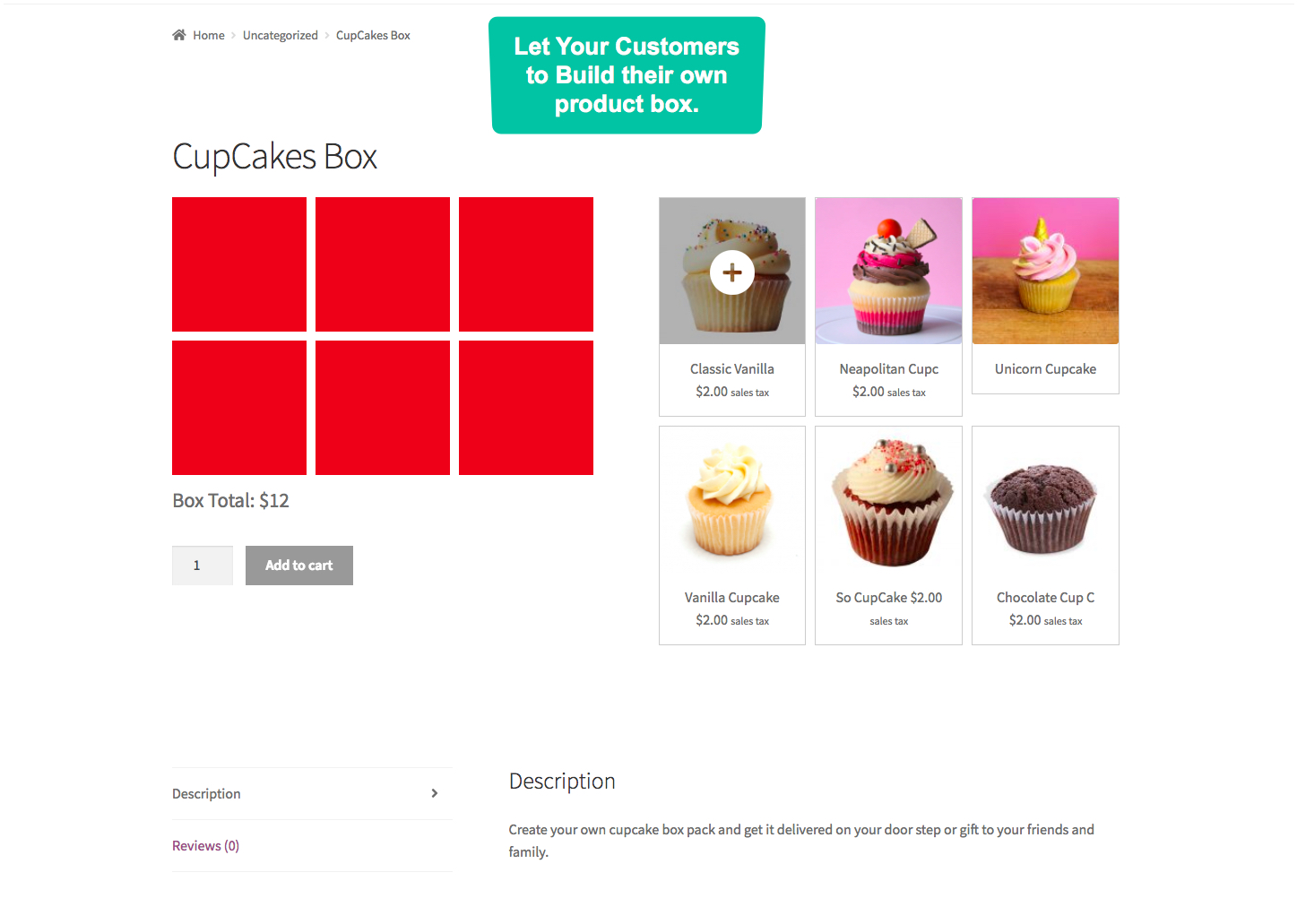Viewport: 1297px width, 924px height.
Task: Click the Box Total price text
Action: (230, 500)
